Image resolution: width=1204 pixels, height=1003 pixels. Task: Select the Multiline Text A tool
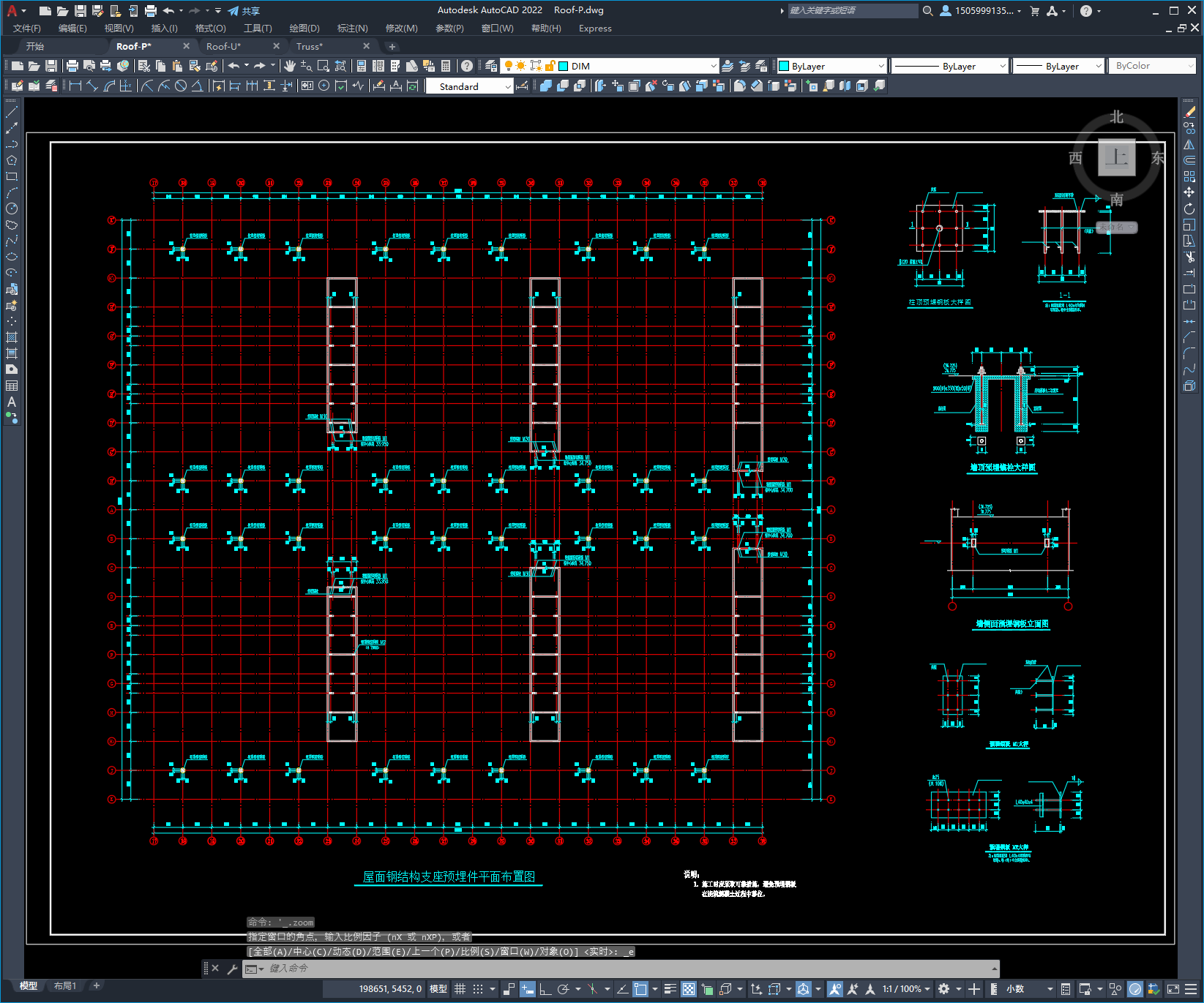click(12, 402)
